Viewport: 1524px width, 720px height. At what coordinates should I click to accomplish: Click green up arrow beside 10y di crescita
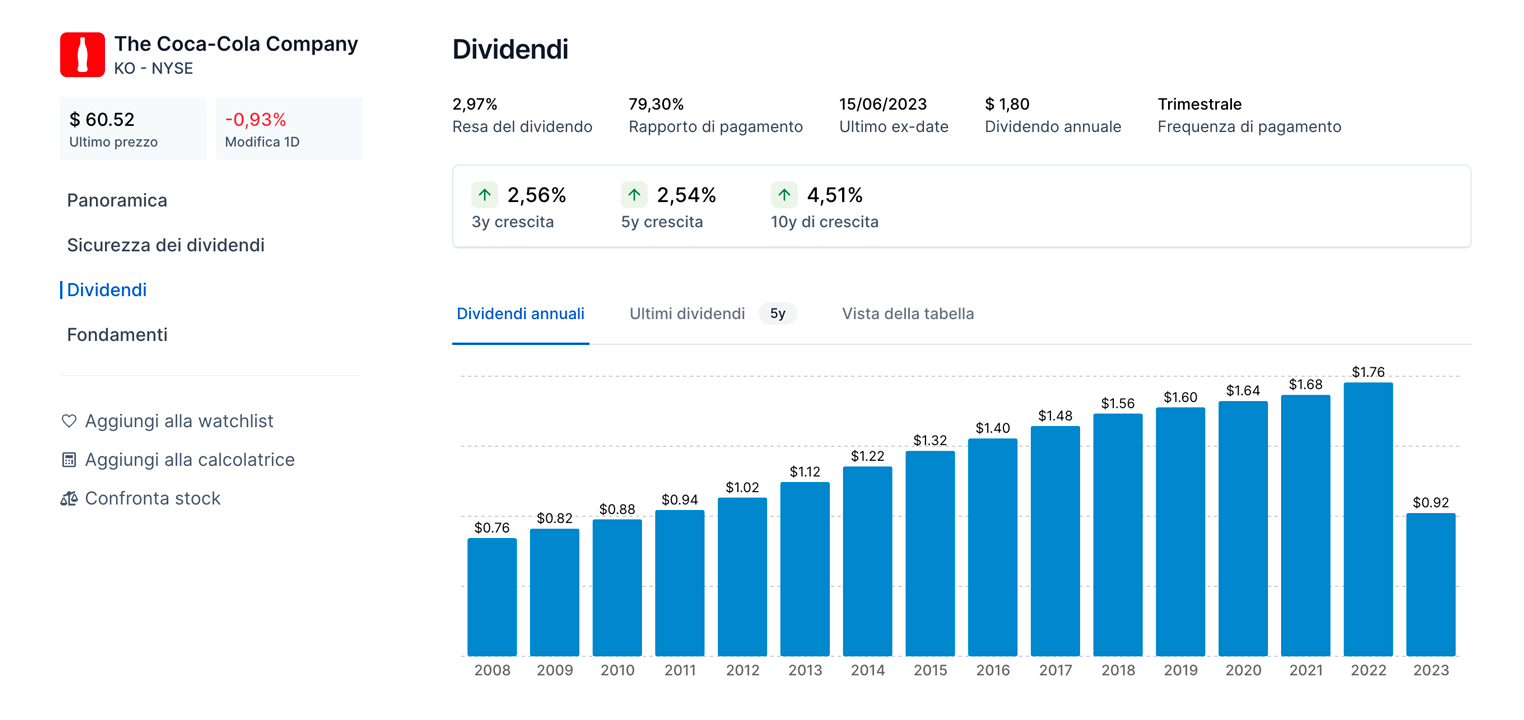pos(784,195)
